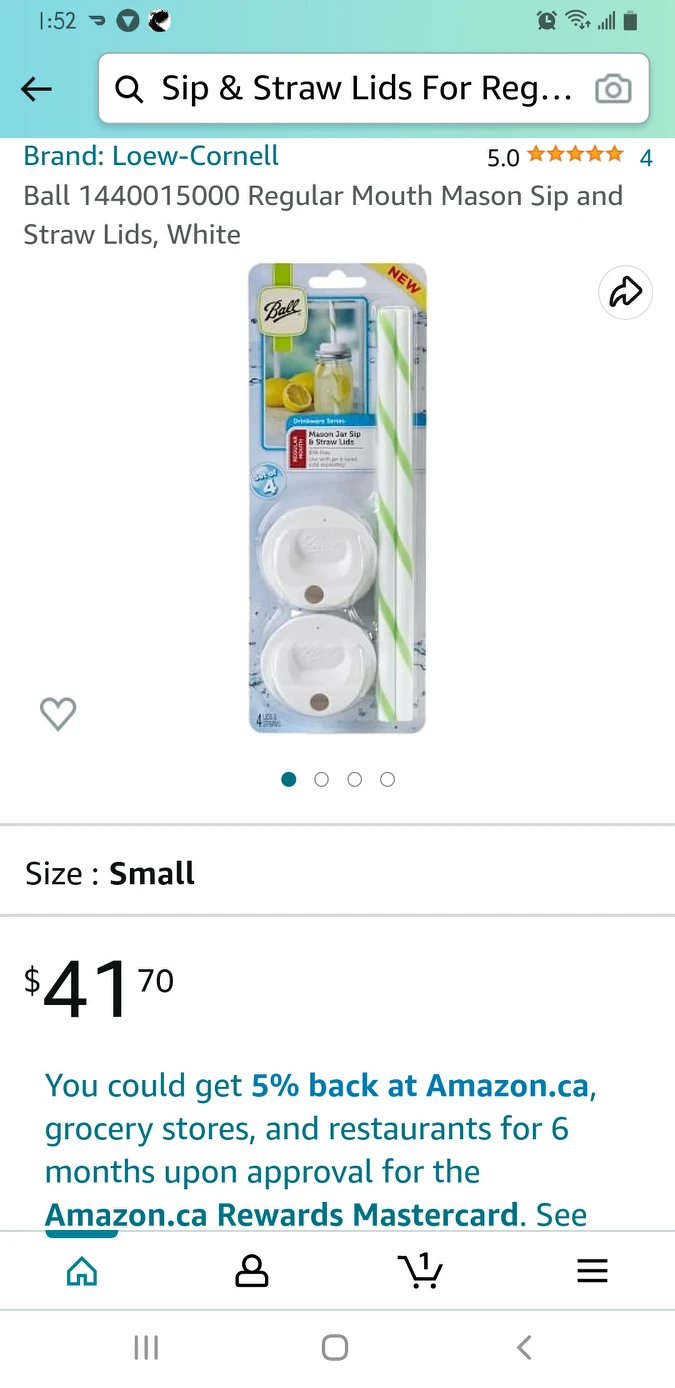Select third image carousel dot
Screen dimensions: 675x1388
[354, 779]
